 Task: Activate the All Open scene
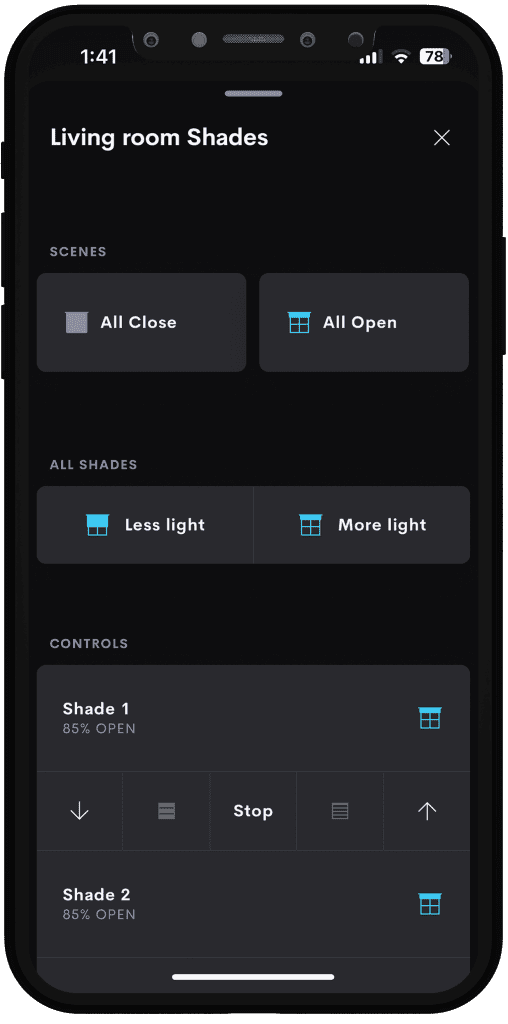(x=364, y=323)
